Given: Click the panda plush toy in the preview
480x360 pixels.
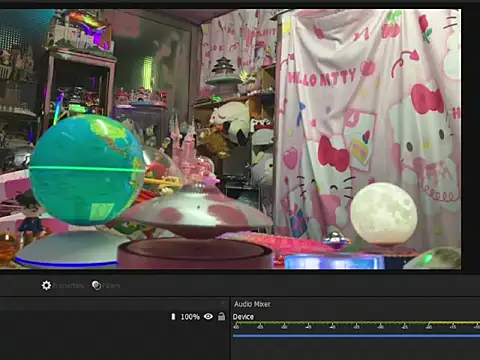Looking at the screenshot, I should [230, 120].
